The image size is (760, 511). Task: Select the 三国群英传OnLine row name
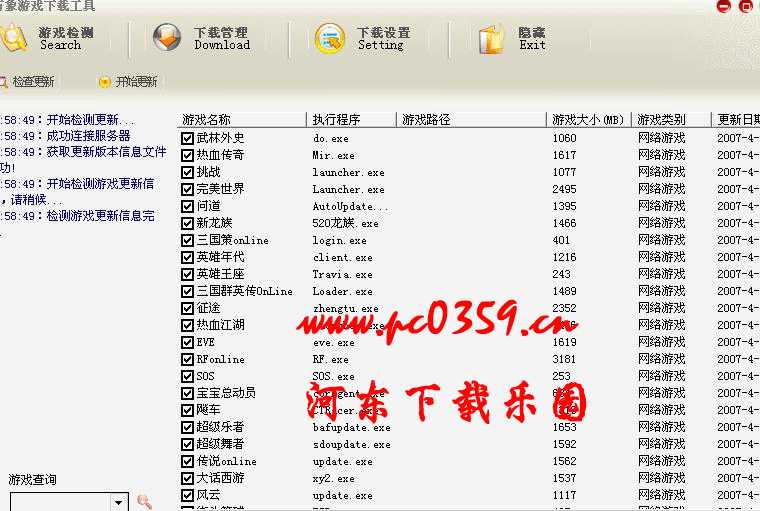(x=245, y=291)
